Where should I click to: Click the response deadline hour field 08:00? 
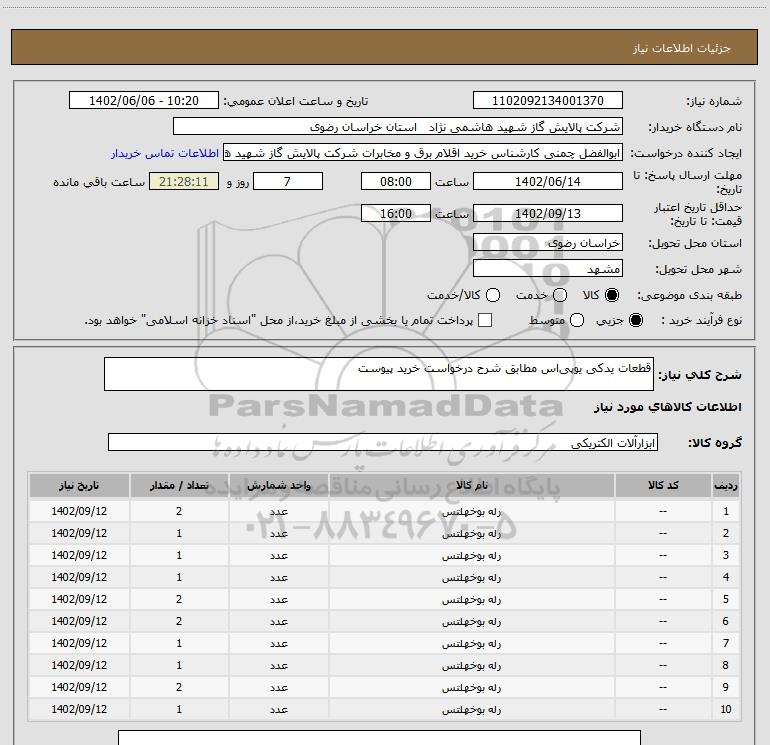396,182
